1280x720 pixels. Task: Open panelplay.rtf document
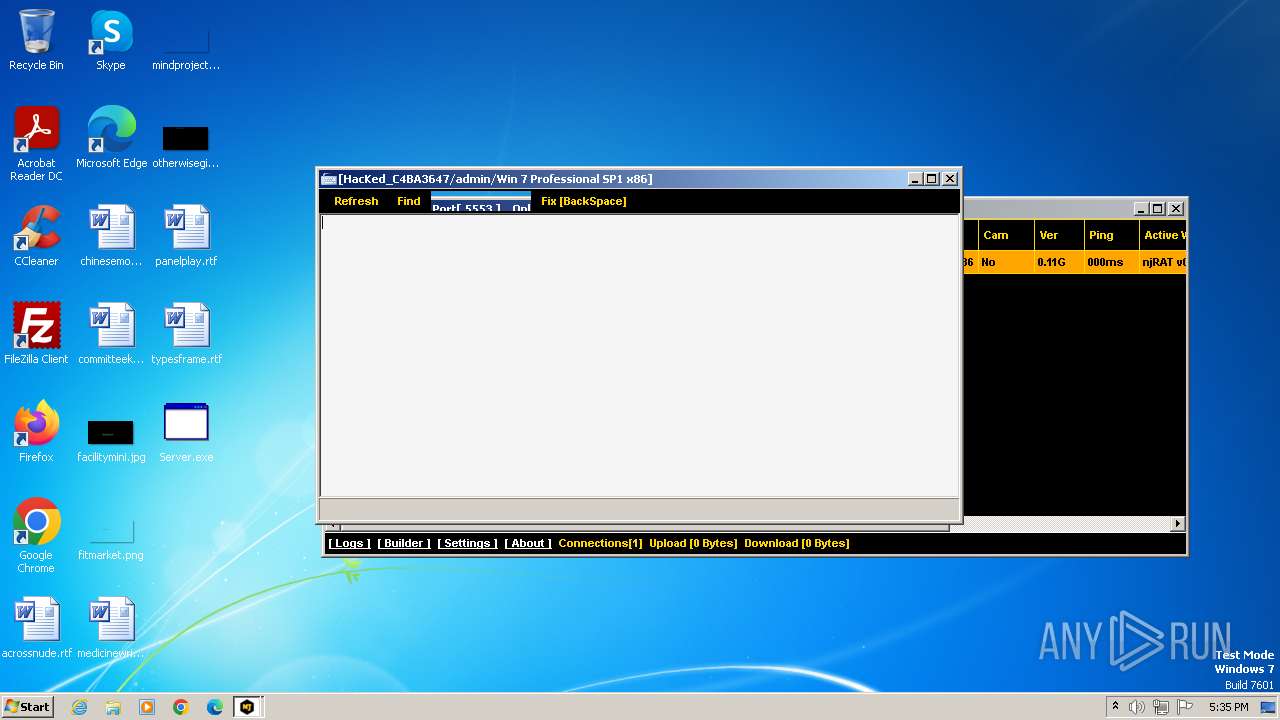186,235
